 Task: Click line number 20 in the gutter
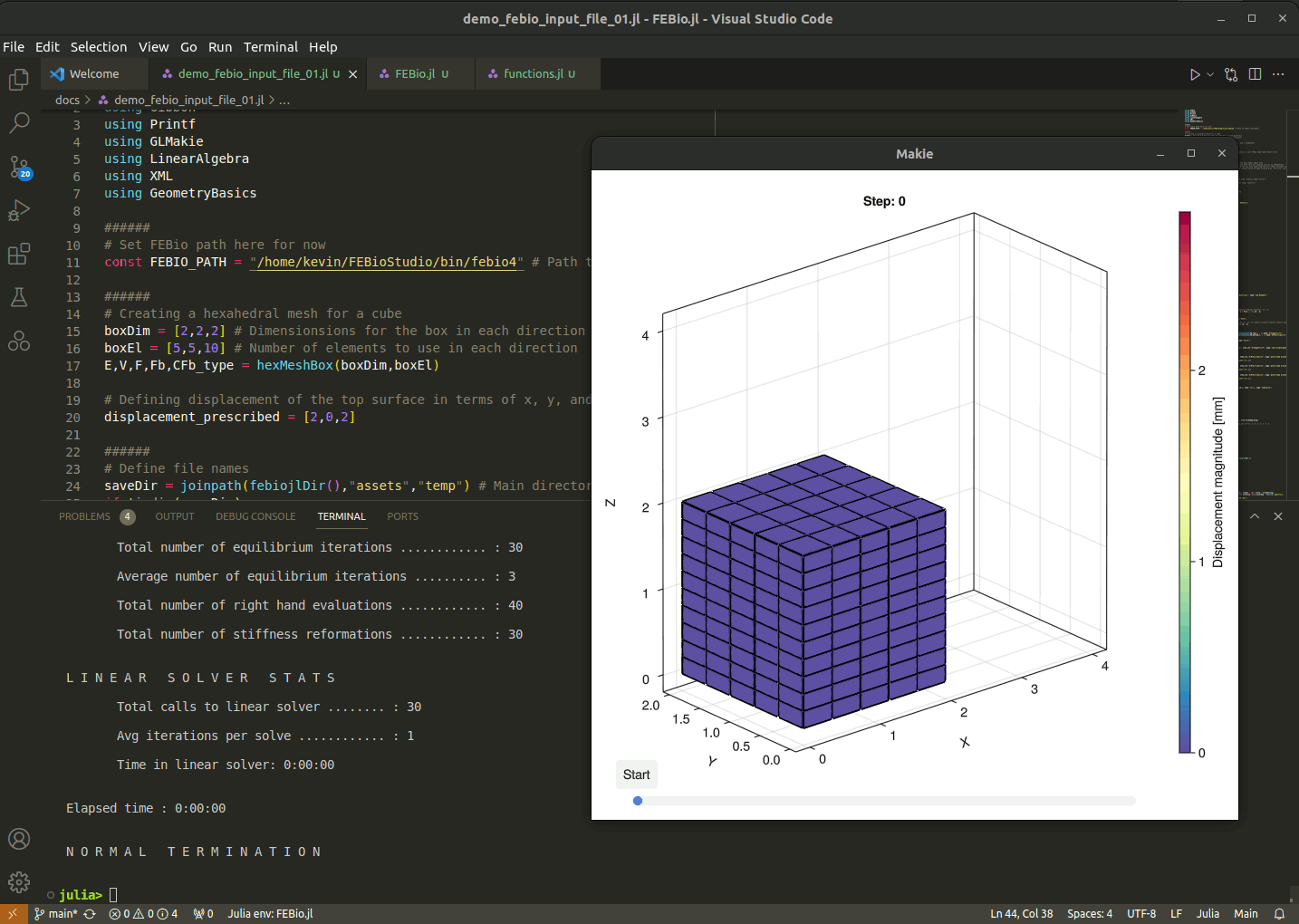coord(72,418)
